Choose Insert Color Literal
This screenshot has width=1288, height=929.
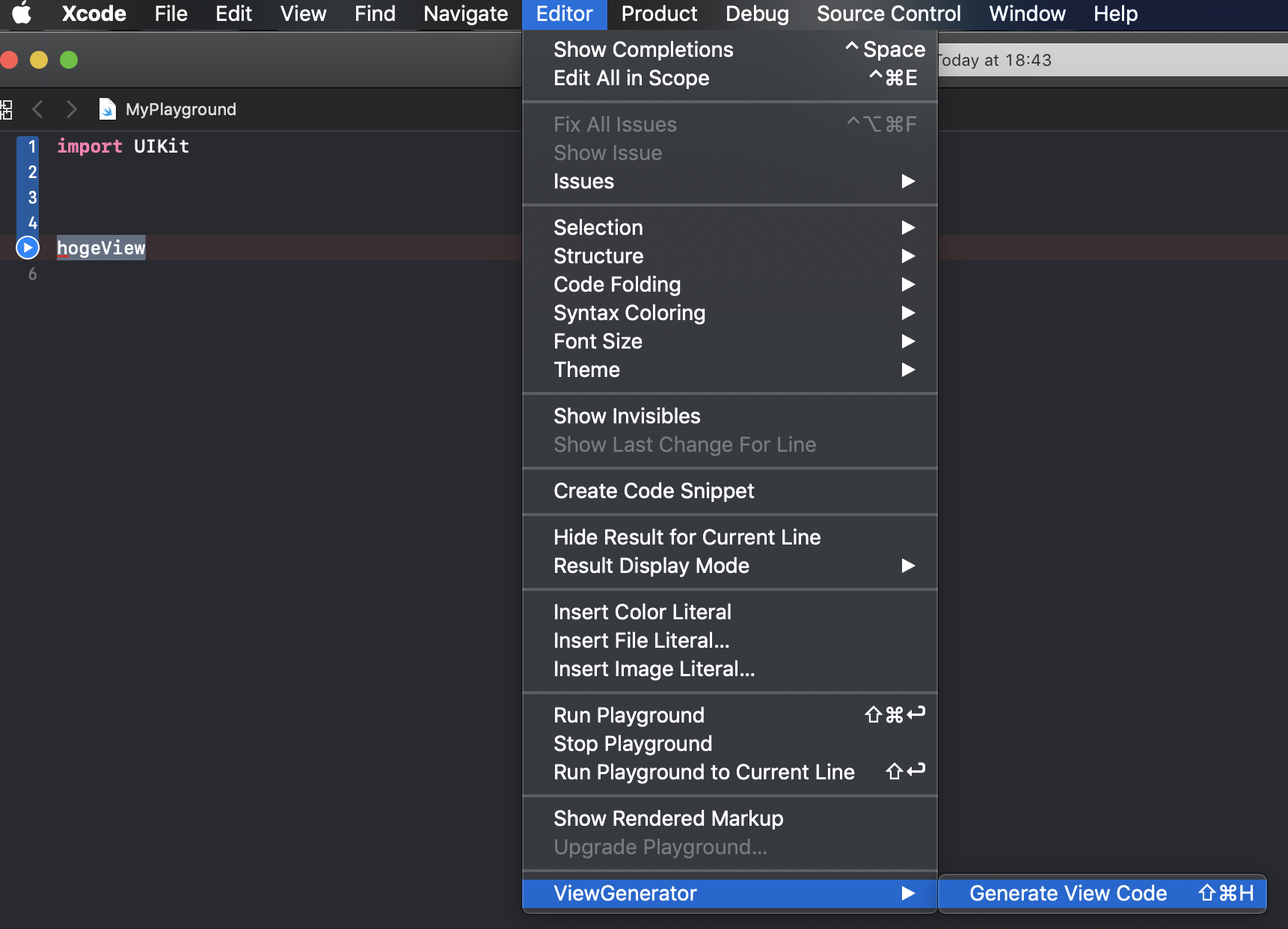tap(730, 612)
